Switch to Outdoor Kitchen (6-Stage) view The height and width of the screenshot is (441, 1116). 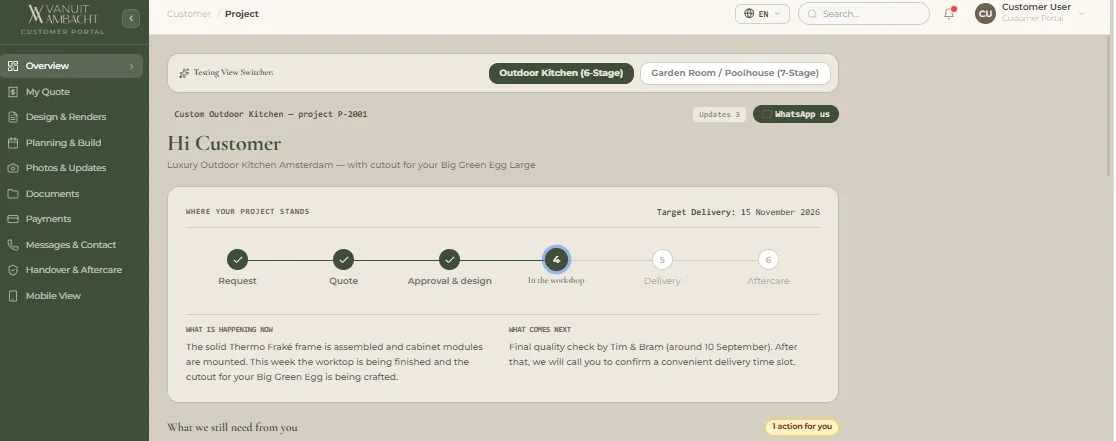coord(561,73)
